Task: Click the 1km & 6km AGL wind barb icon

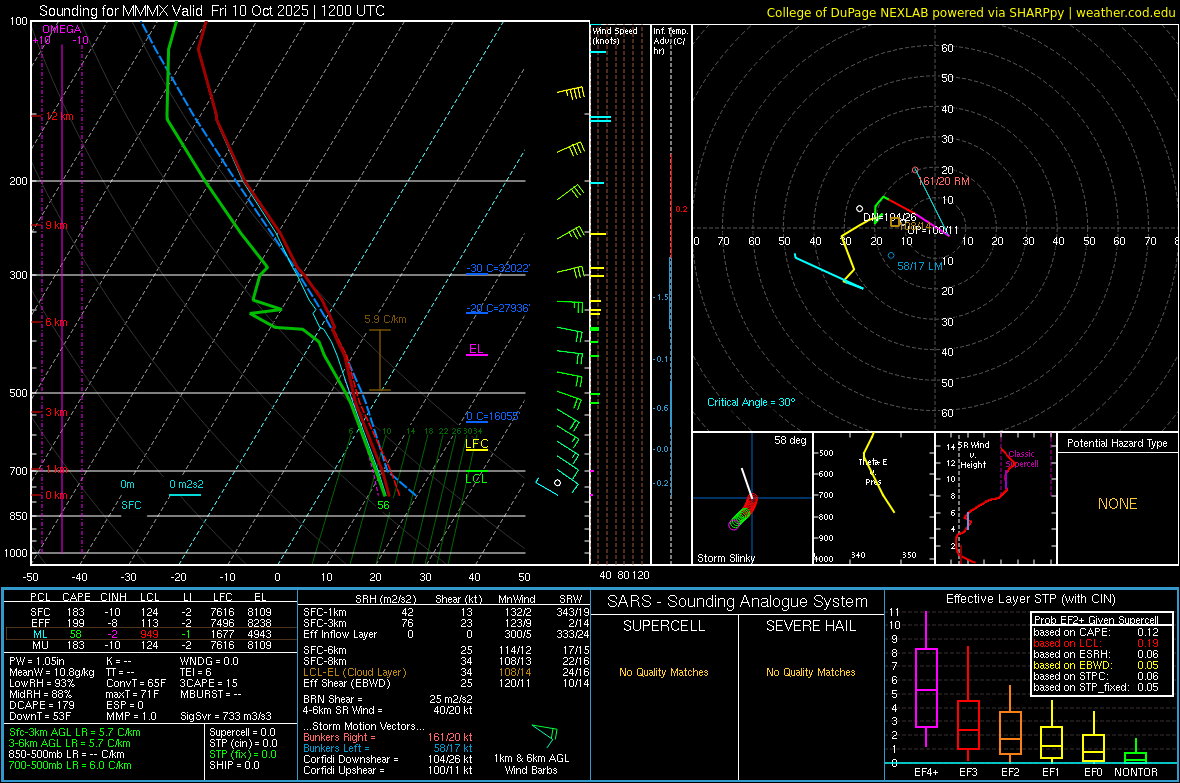Action: [545, 734]
